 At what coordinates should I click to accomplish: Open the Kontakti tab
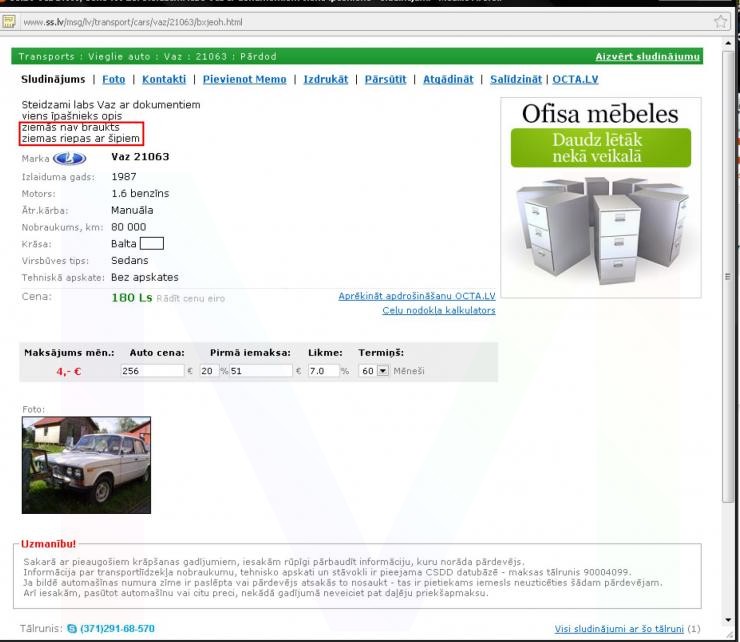[164, 79]
